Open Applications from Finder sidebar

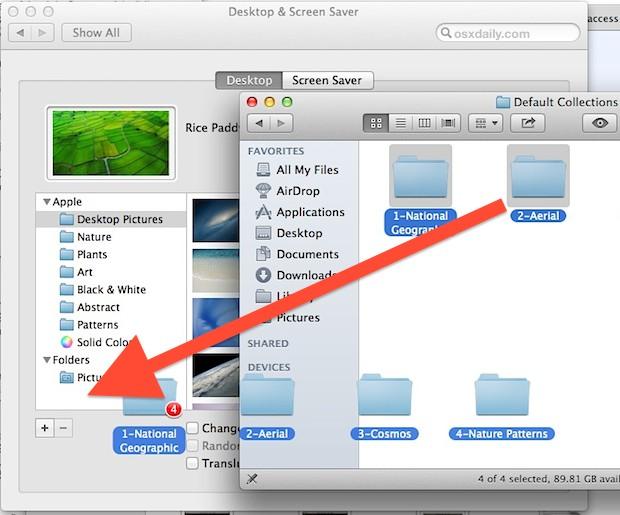click(300, 212)
